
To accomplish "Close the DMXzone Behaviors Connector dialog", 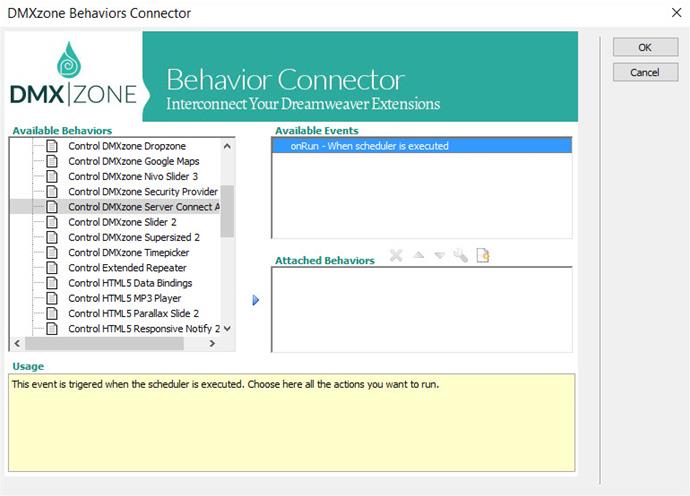I will pyautogui.click(x=677, y=13).
